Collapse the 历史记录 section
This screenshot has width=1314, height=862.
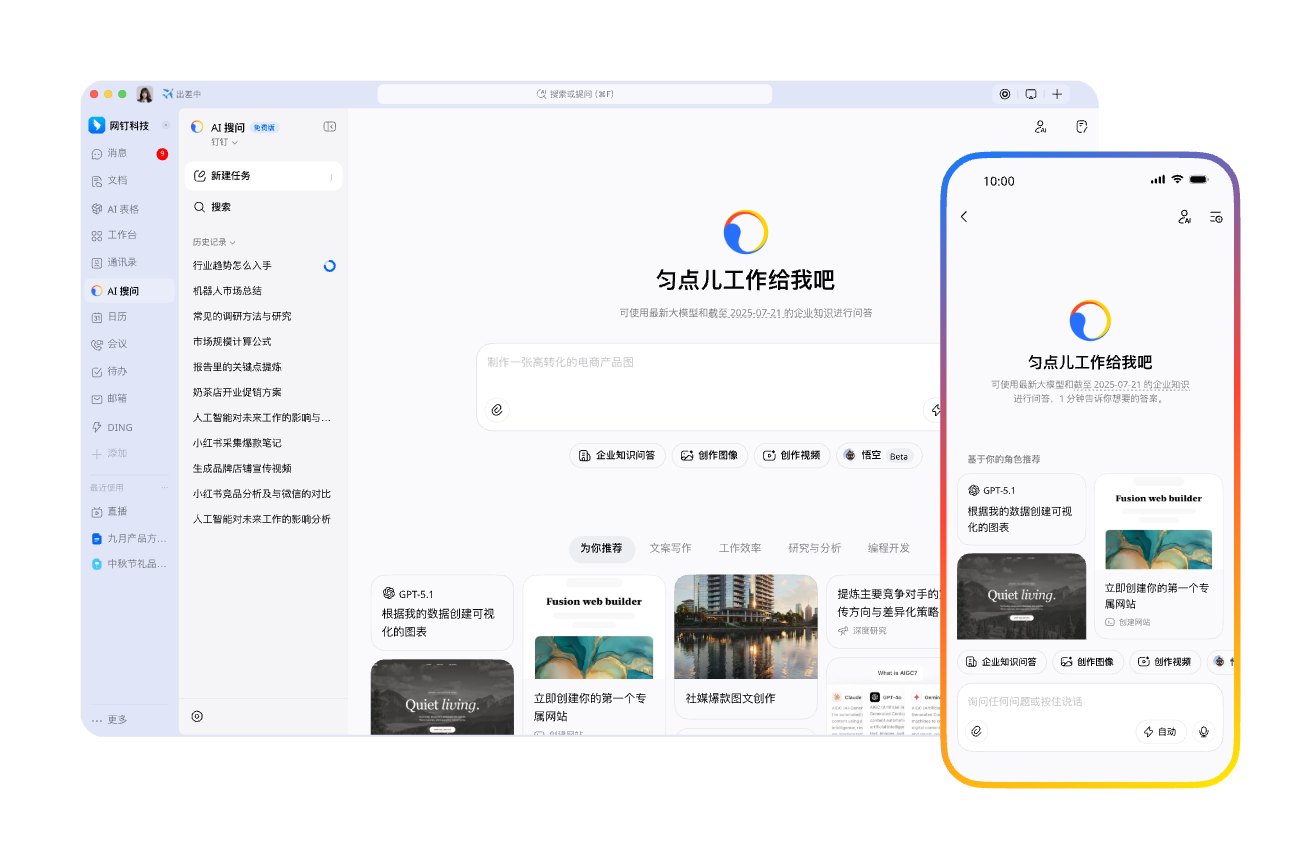214,242
